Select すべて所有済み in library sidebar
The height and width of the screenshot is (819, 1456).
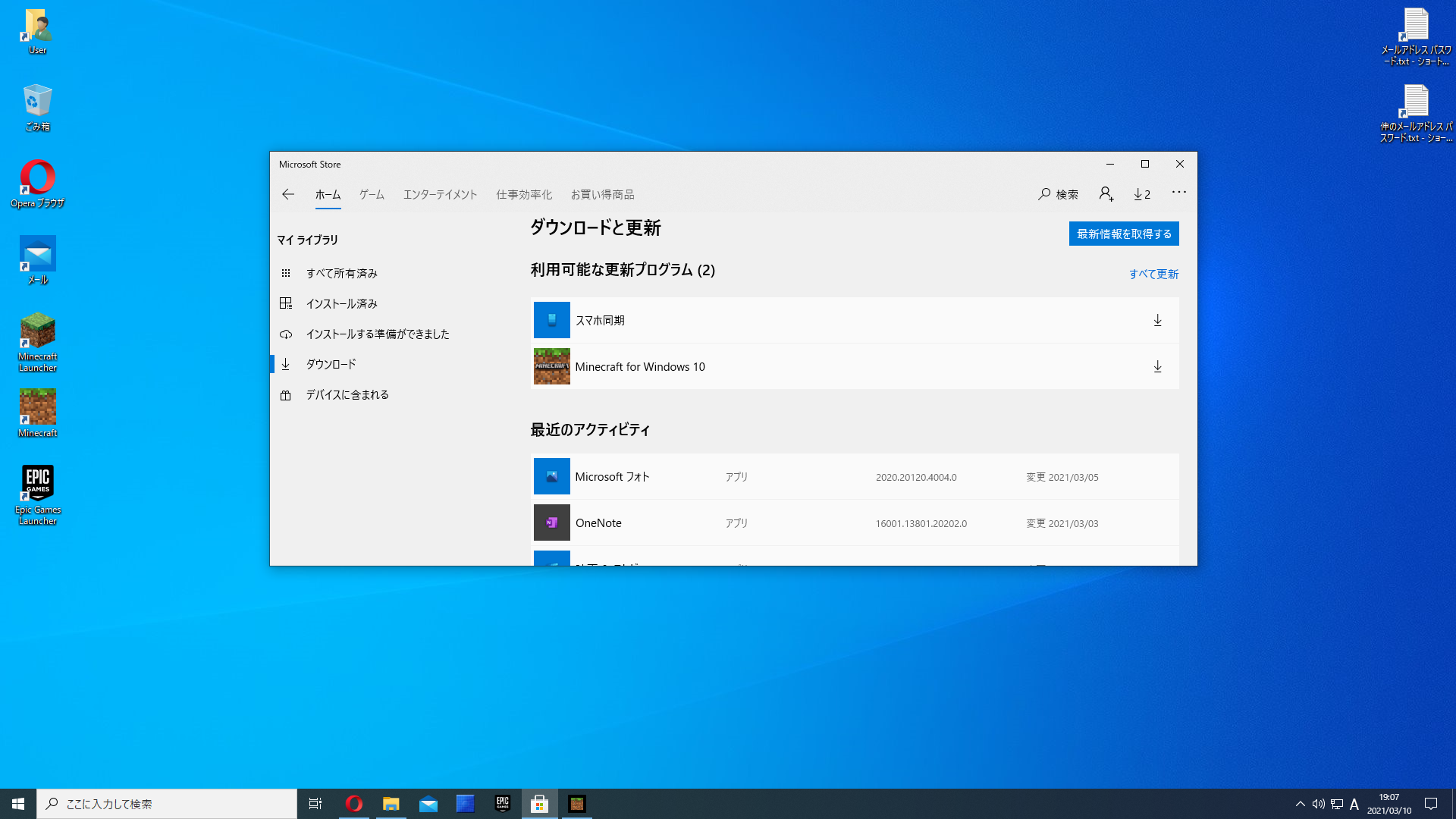click(x=341, y=273)
